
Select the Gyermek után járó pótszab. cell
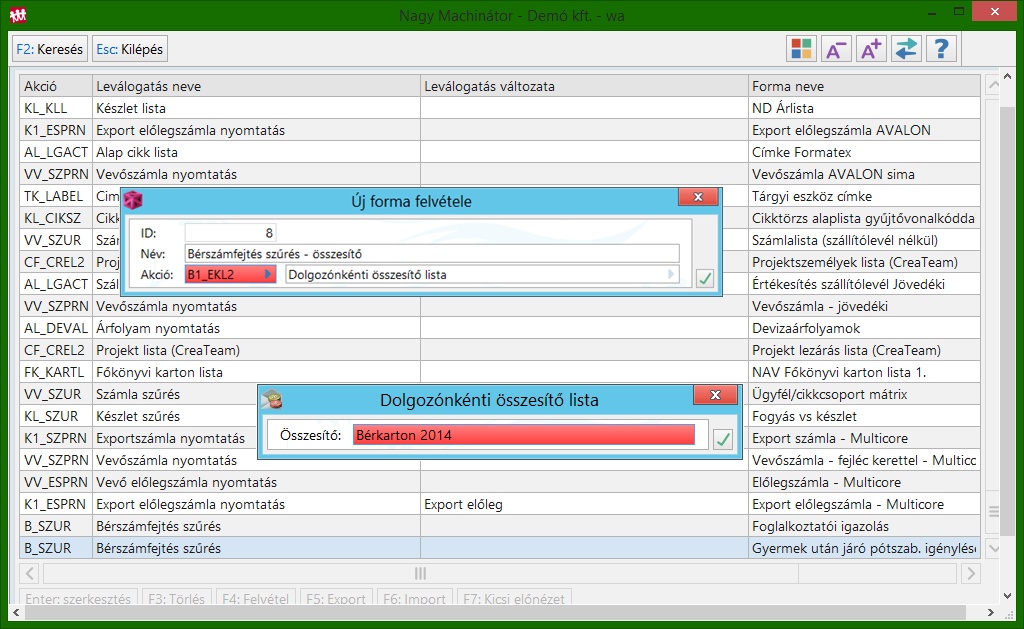click(864, 549)
